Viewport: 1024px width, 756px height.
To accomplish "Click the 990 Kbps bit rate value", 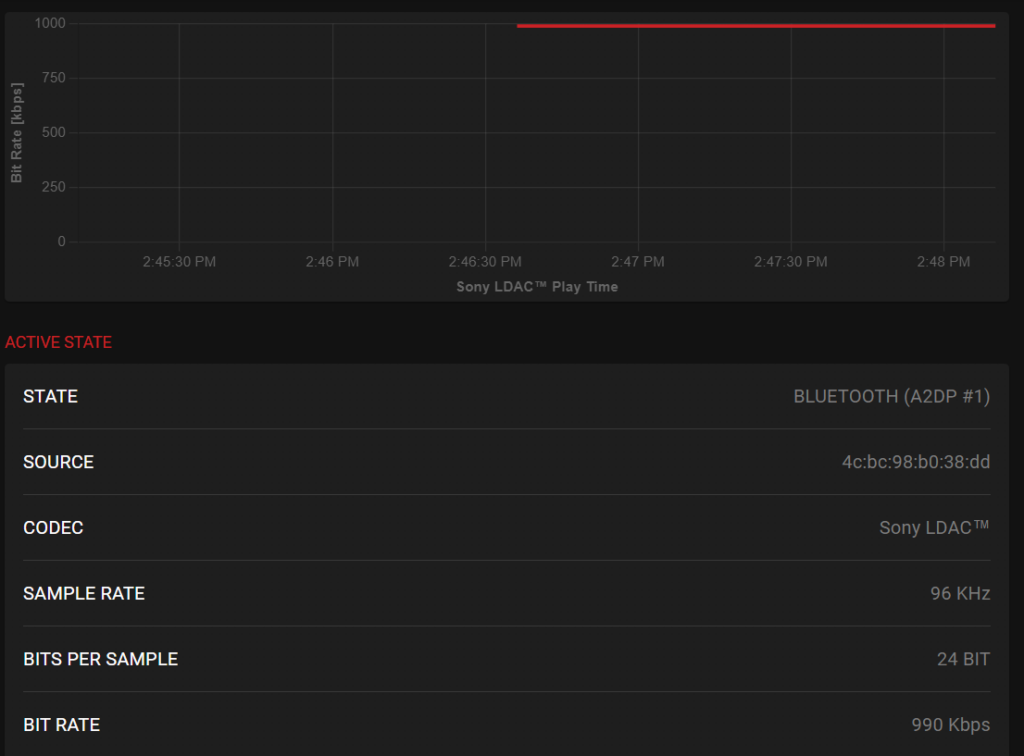I will pyautogui.click(x=950, y=725).
